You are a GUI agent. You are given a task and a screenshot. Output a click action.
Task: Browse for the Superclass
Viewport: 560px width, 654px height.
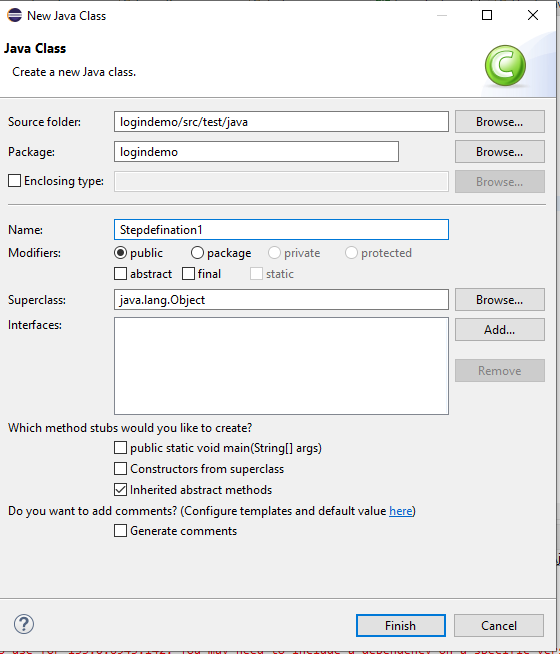[x=500, y=299]
